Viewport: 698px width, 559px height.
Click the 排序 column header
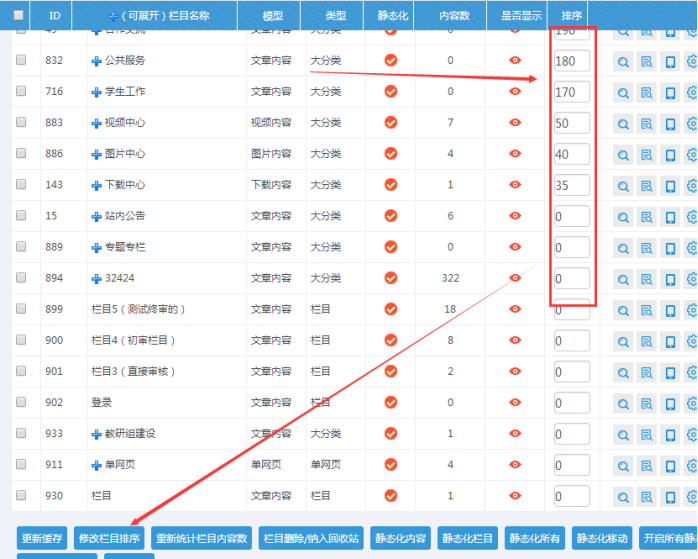coord(572,16)
